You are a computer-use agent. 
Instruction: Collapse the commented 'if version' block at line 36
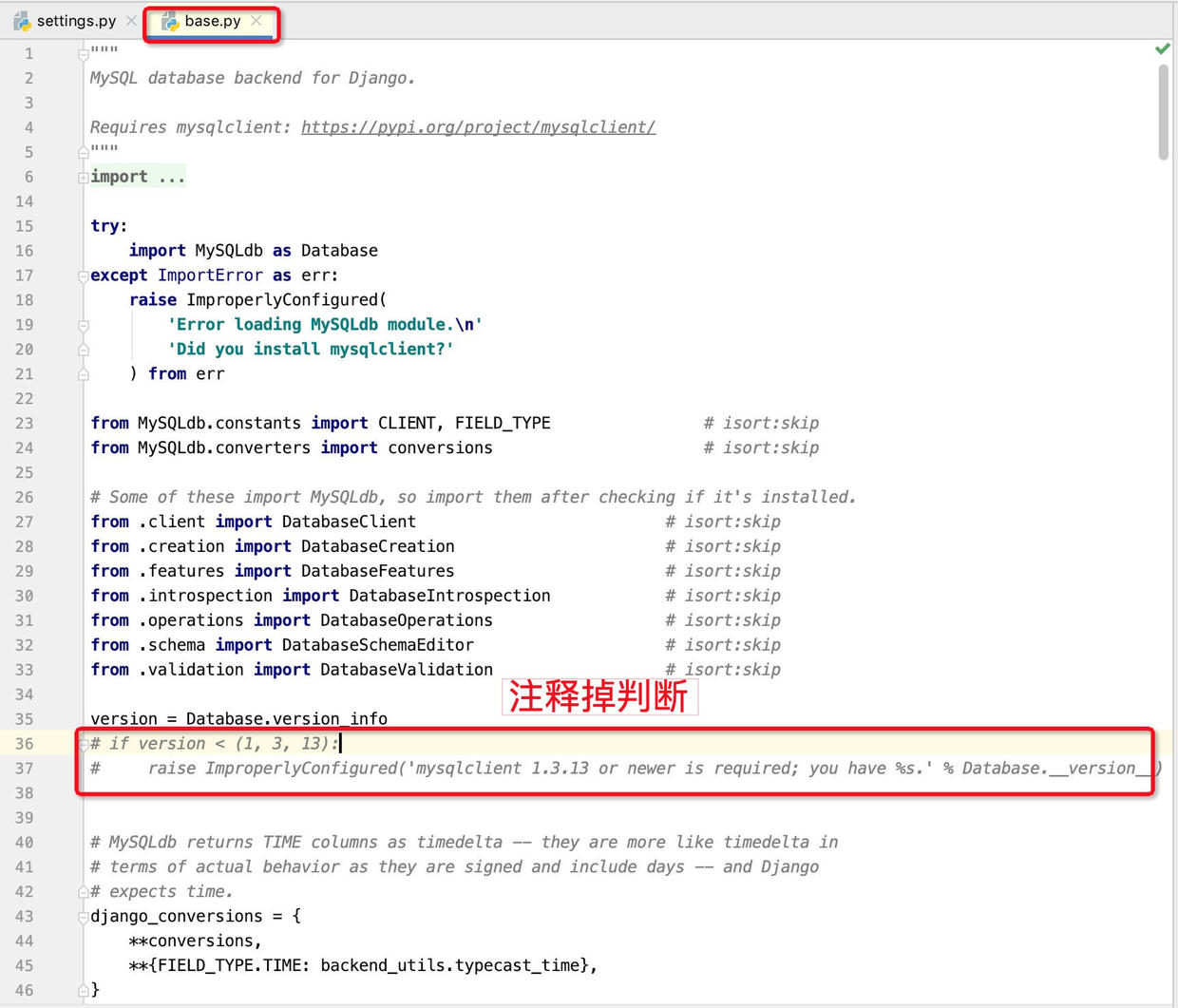pyautogui.click(x=84, y=744)
